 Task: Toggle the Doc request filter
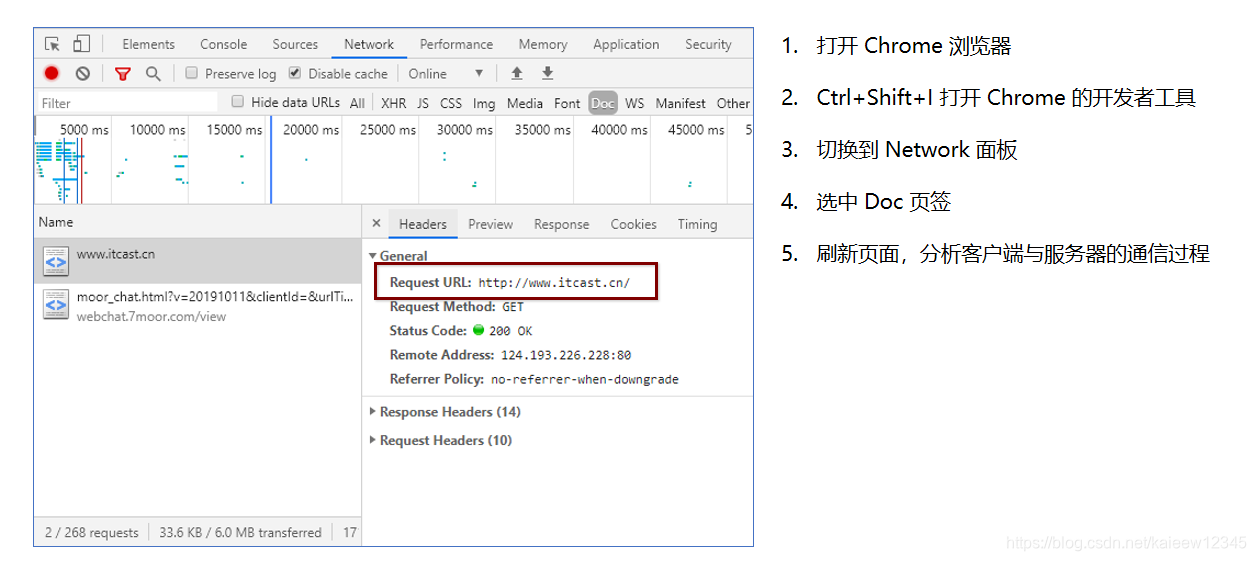tap(603, 103)
